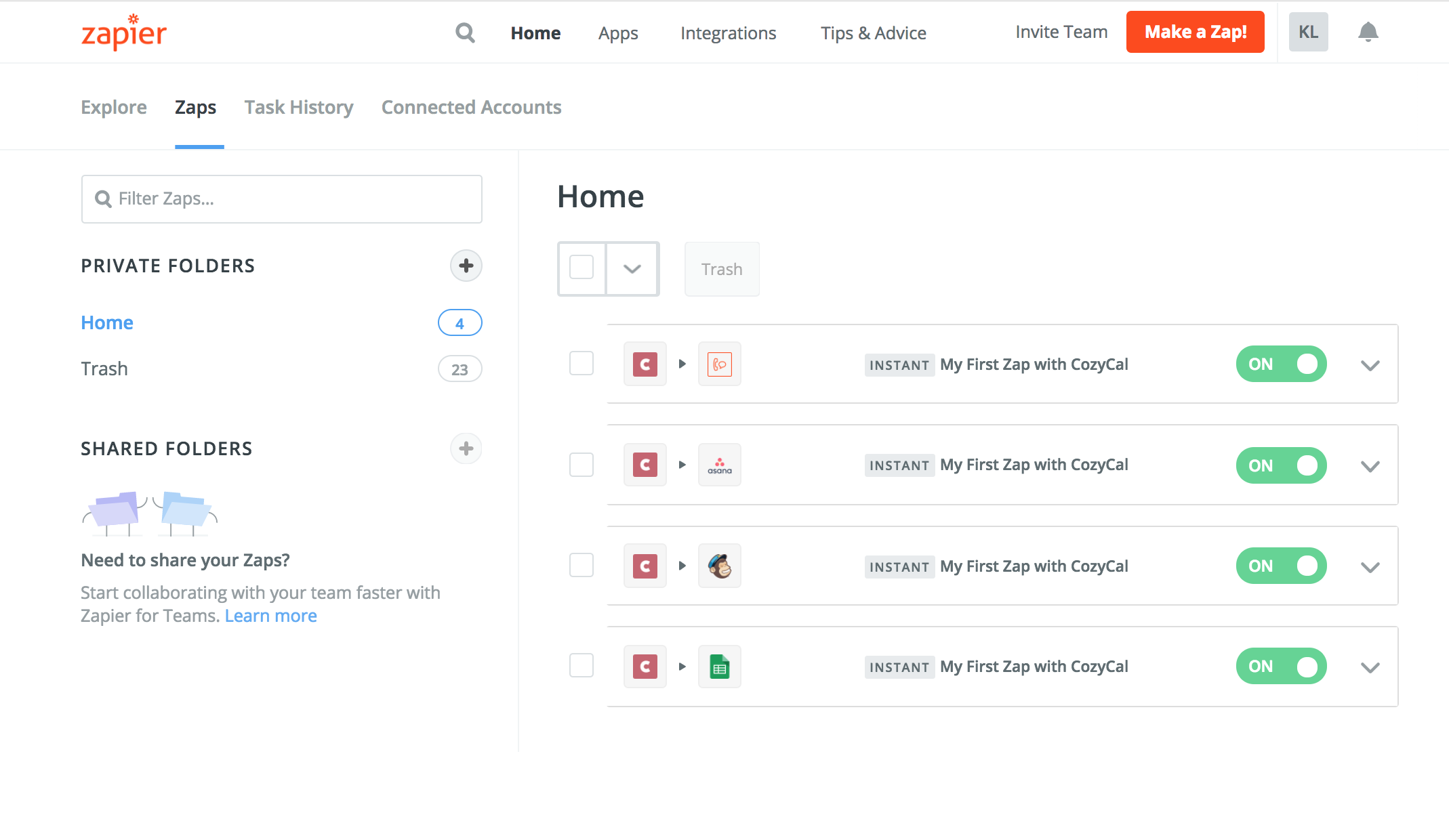
Task: Check the checkbox on the Google Sheets Zap row
Action: 581,666
